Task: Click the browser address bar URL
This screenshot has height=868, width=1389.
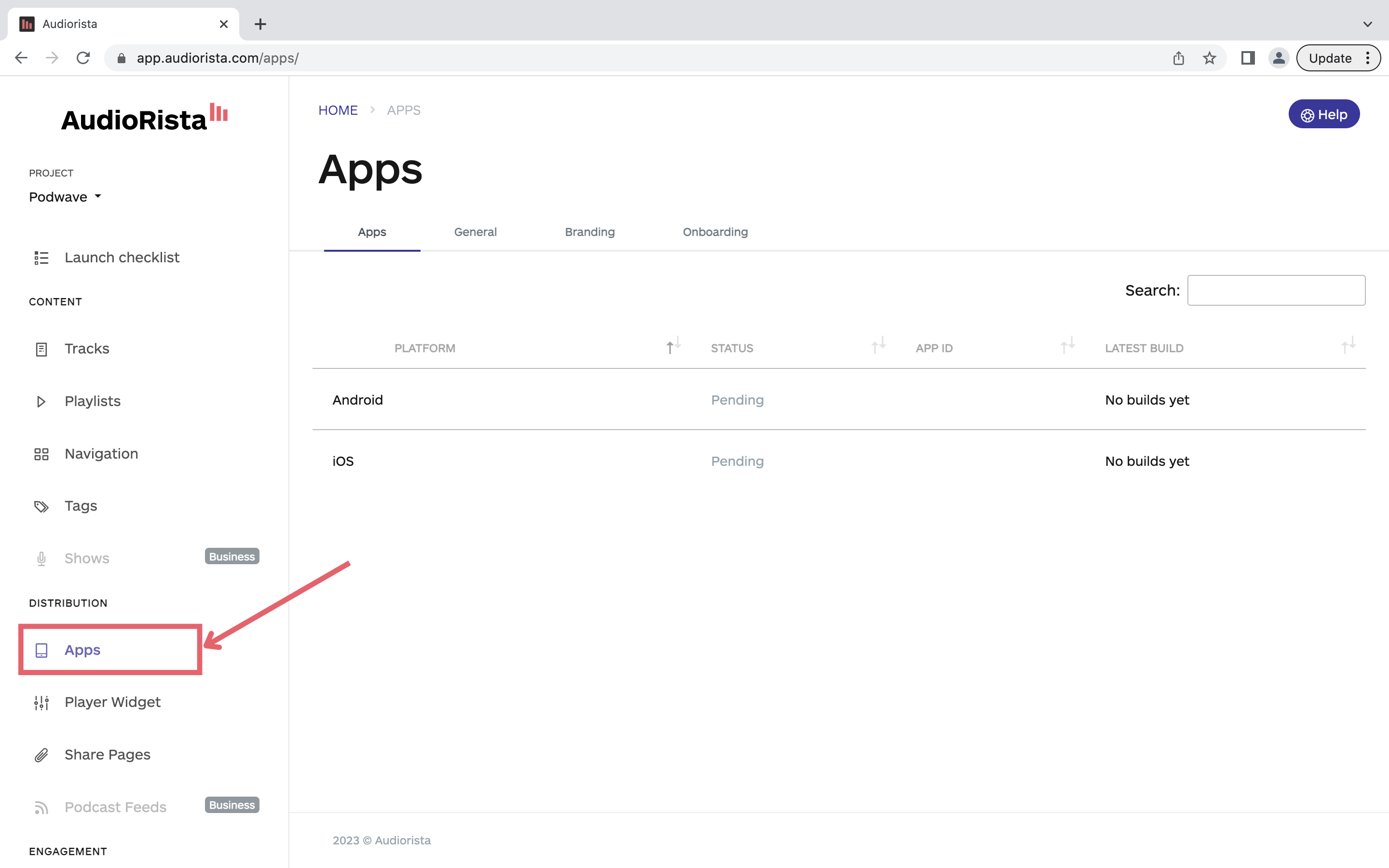Action: pos(218,58)
